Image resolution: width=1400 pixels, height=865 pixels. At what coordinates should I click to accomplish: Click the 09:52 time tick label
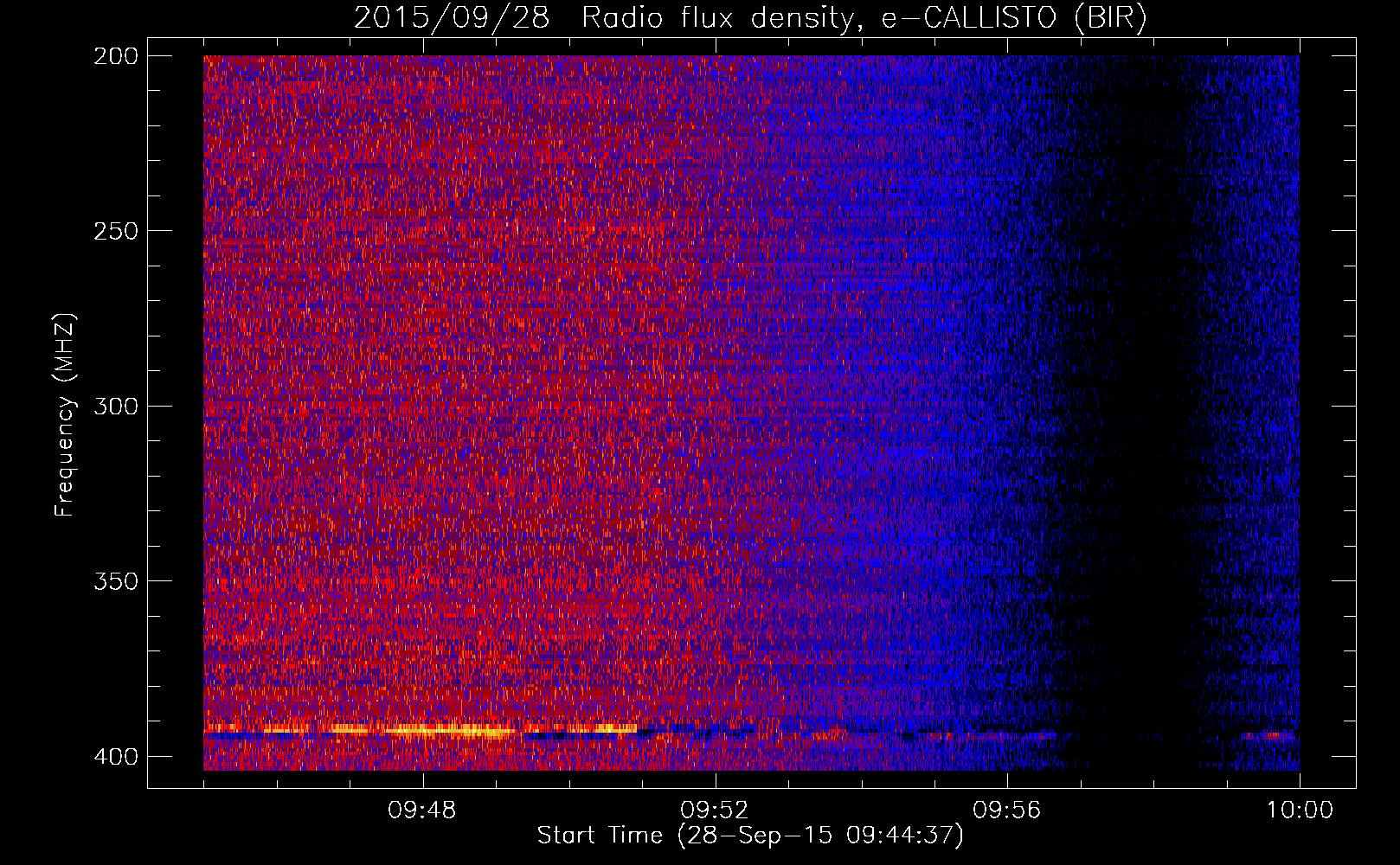point(715,811)
